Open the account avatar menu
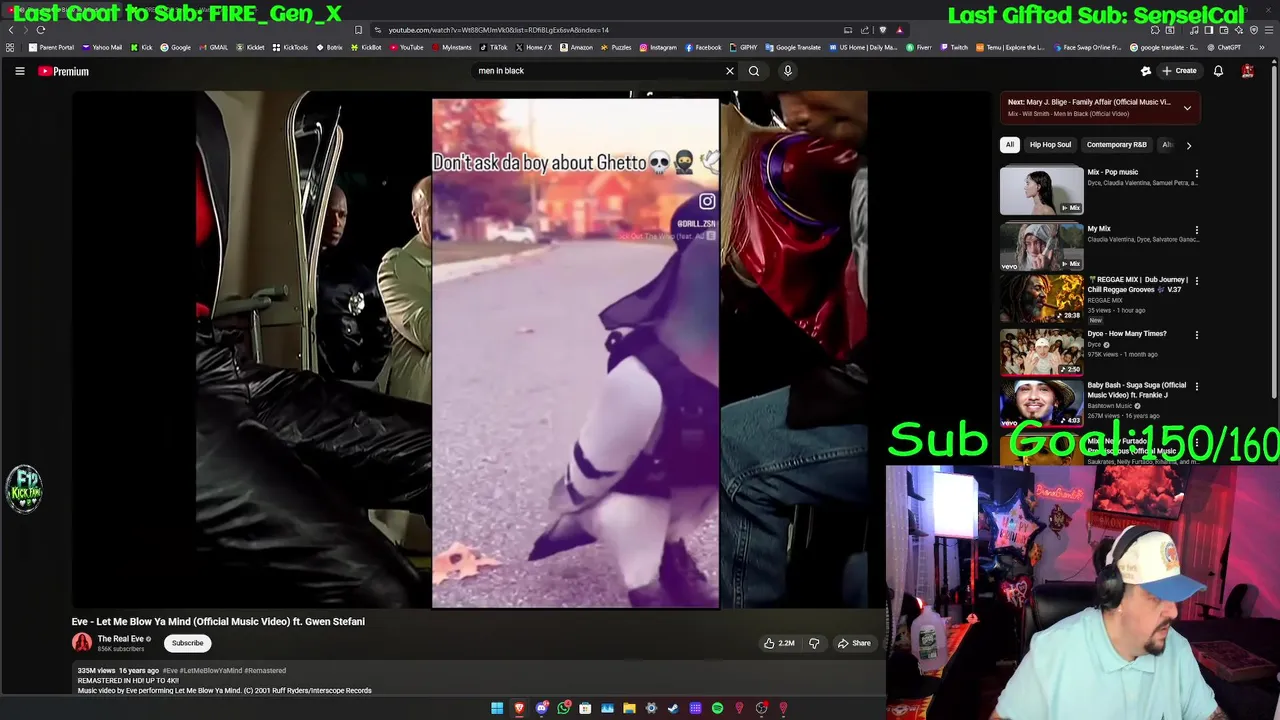1280x720 pixels. tap(1248, 71)
